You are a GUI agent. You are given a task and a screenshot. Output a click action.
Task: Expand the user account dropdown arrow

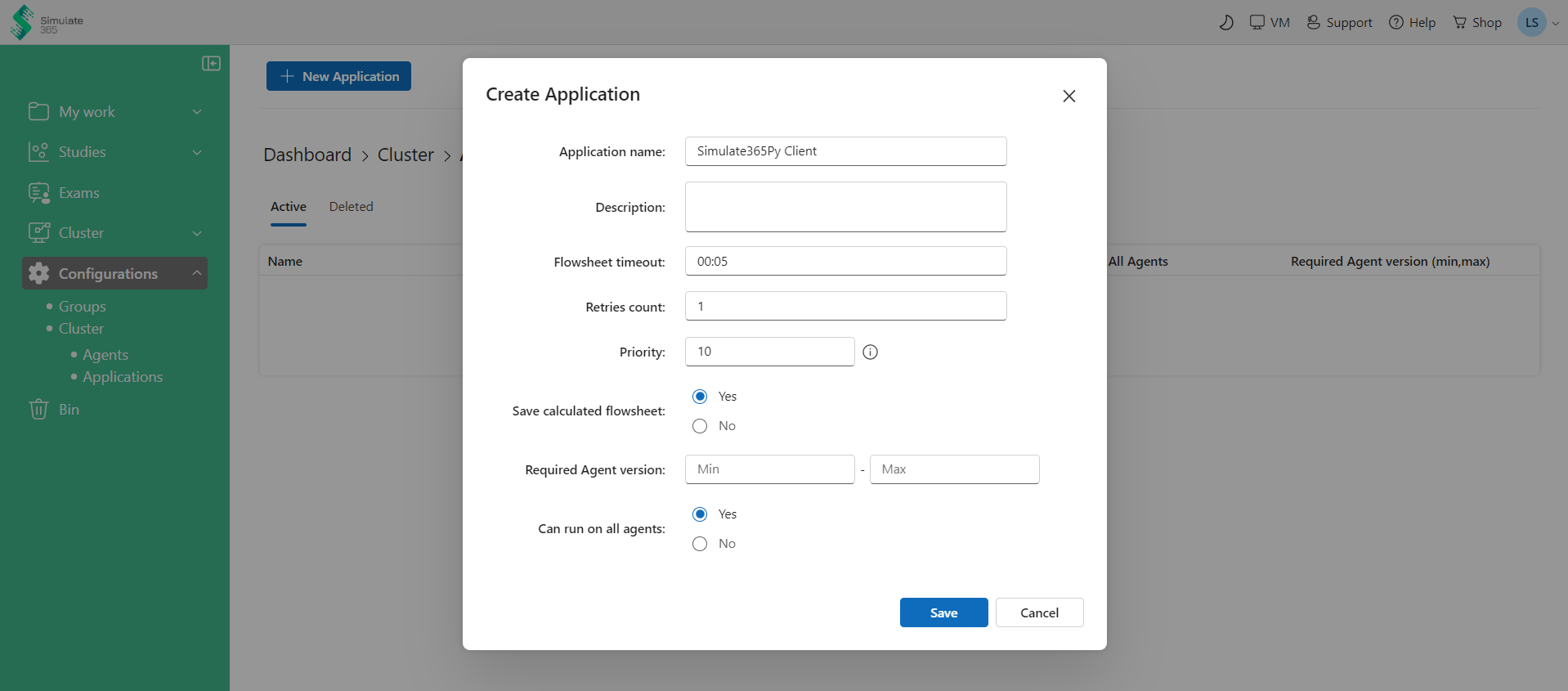(x=1556, y=24)
